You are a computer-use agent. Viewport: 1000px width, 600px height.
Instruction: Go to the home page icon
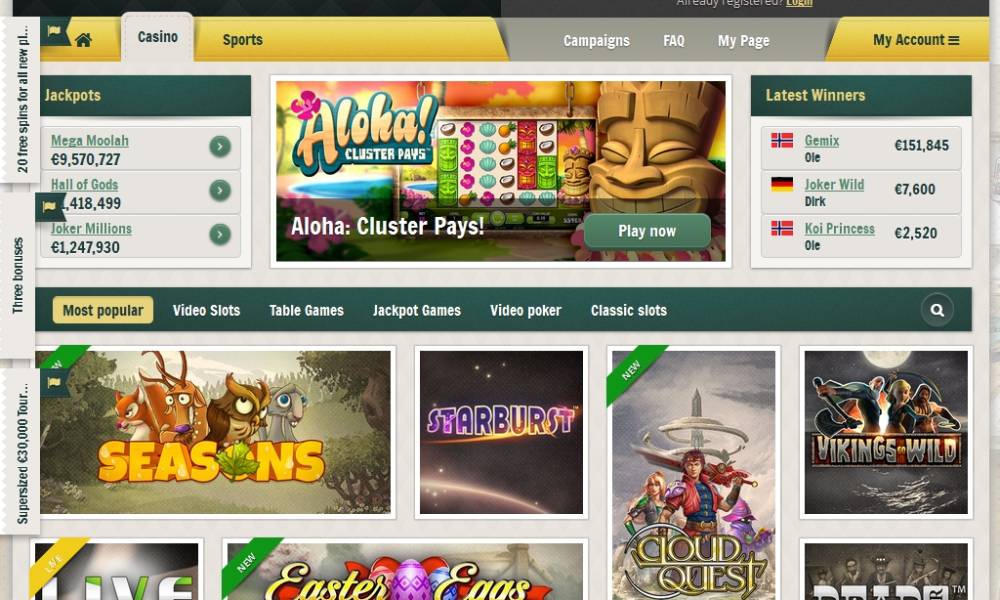84,40
